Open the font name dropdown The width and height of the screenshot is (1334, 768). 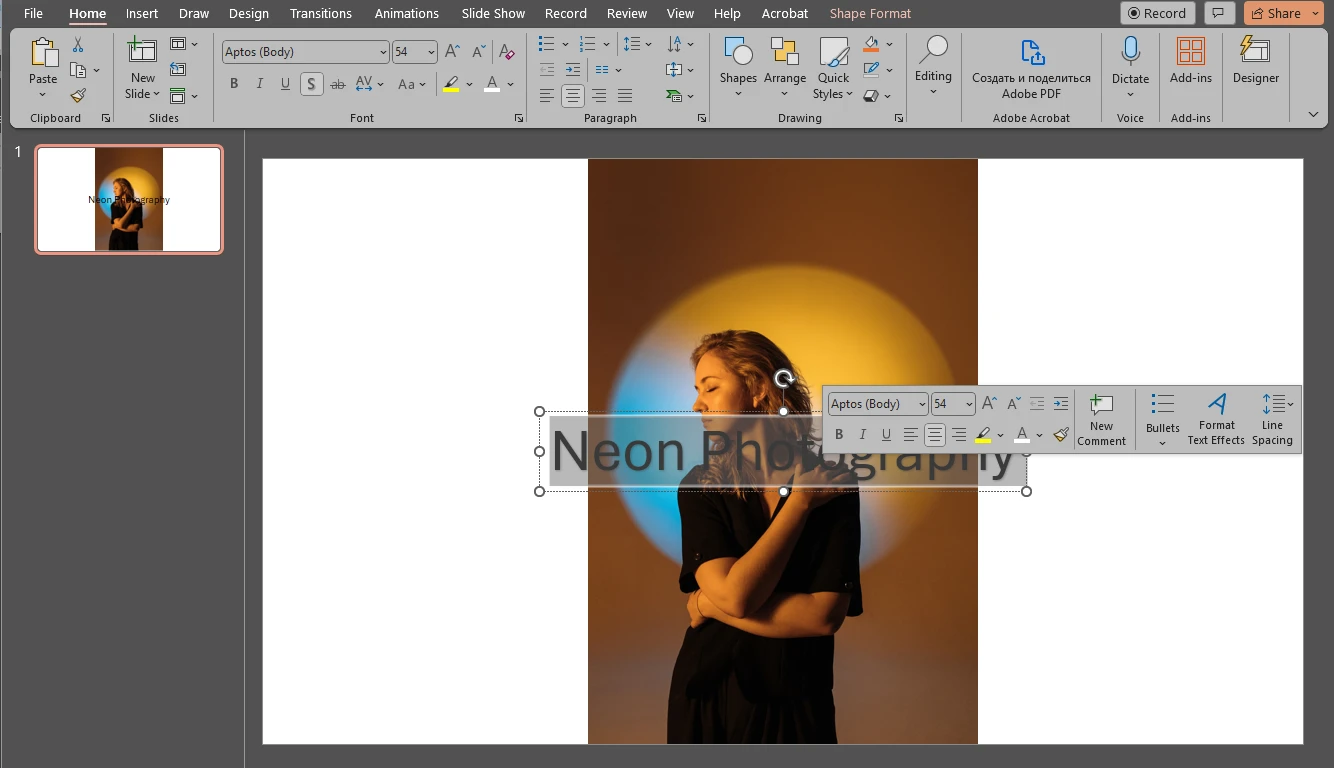point(385,51)
